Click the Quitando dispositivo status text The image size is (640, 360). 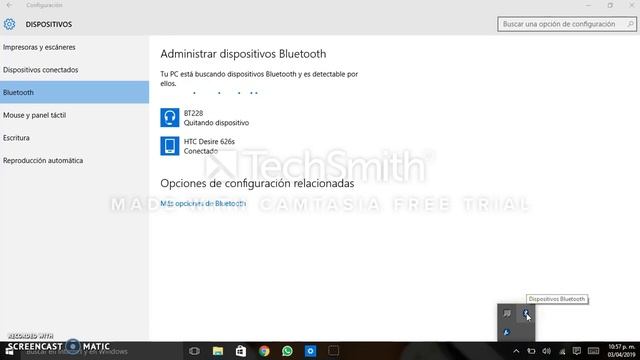click(x=216, y=123)
